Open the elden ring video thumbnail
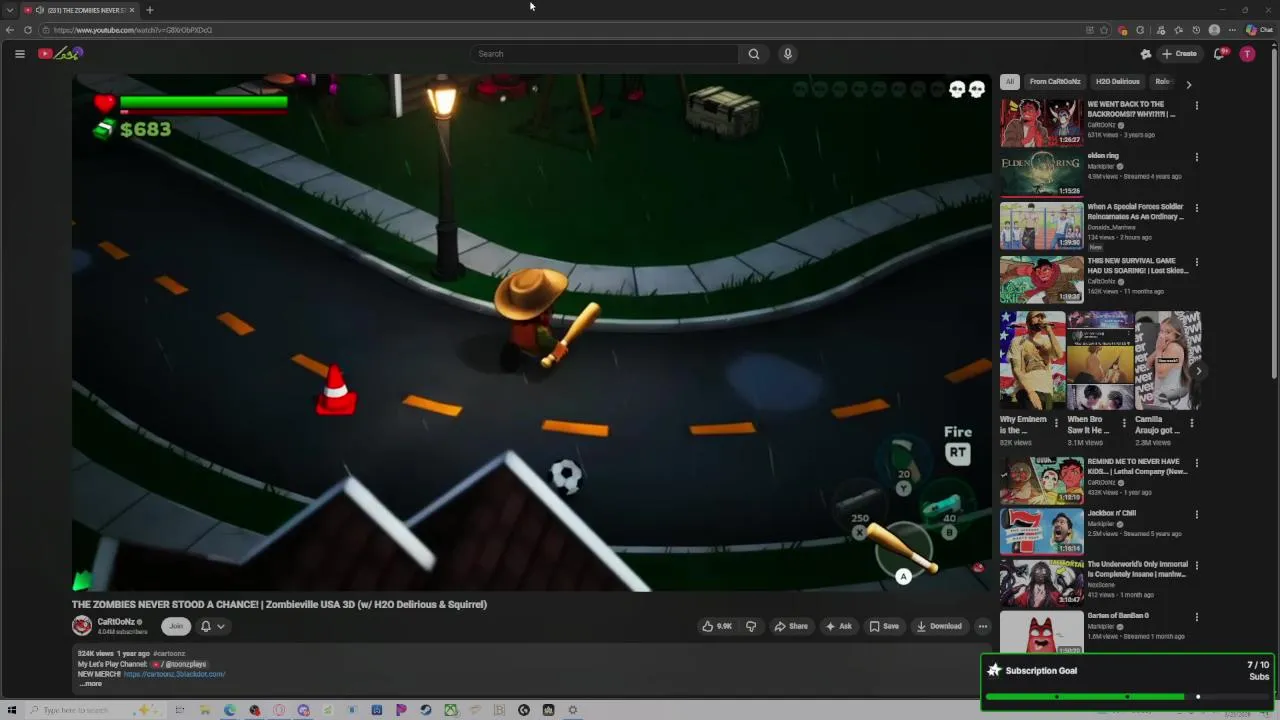 click(x=1041, y=174)
